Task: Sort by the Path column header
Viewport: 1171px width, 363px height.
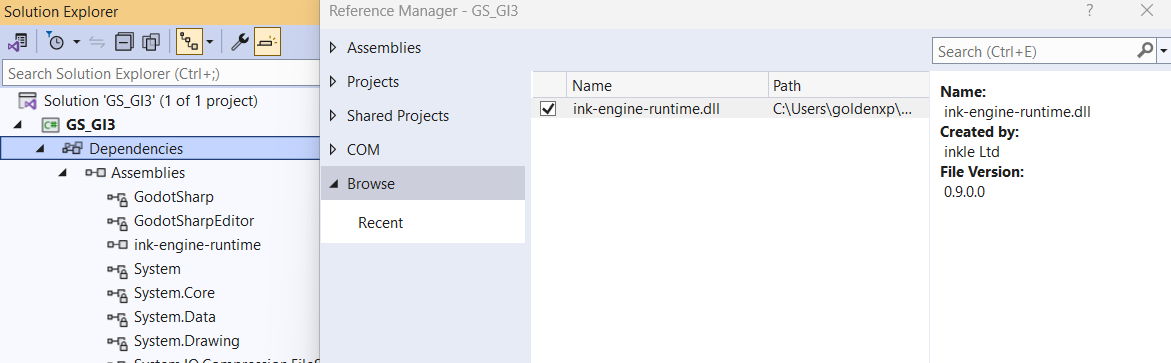Action: [848, 85]
